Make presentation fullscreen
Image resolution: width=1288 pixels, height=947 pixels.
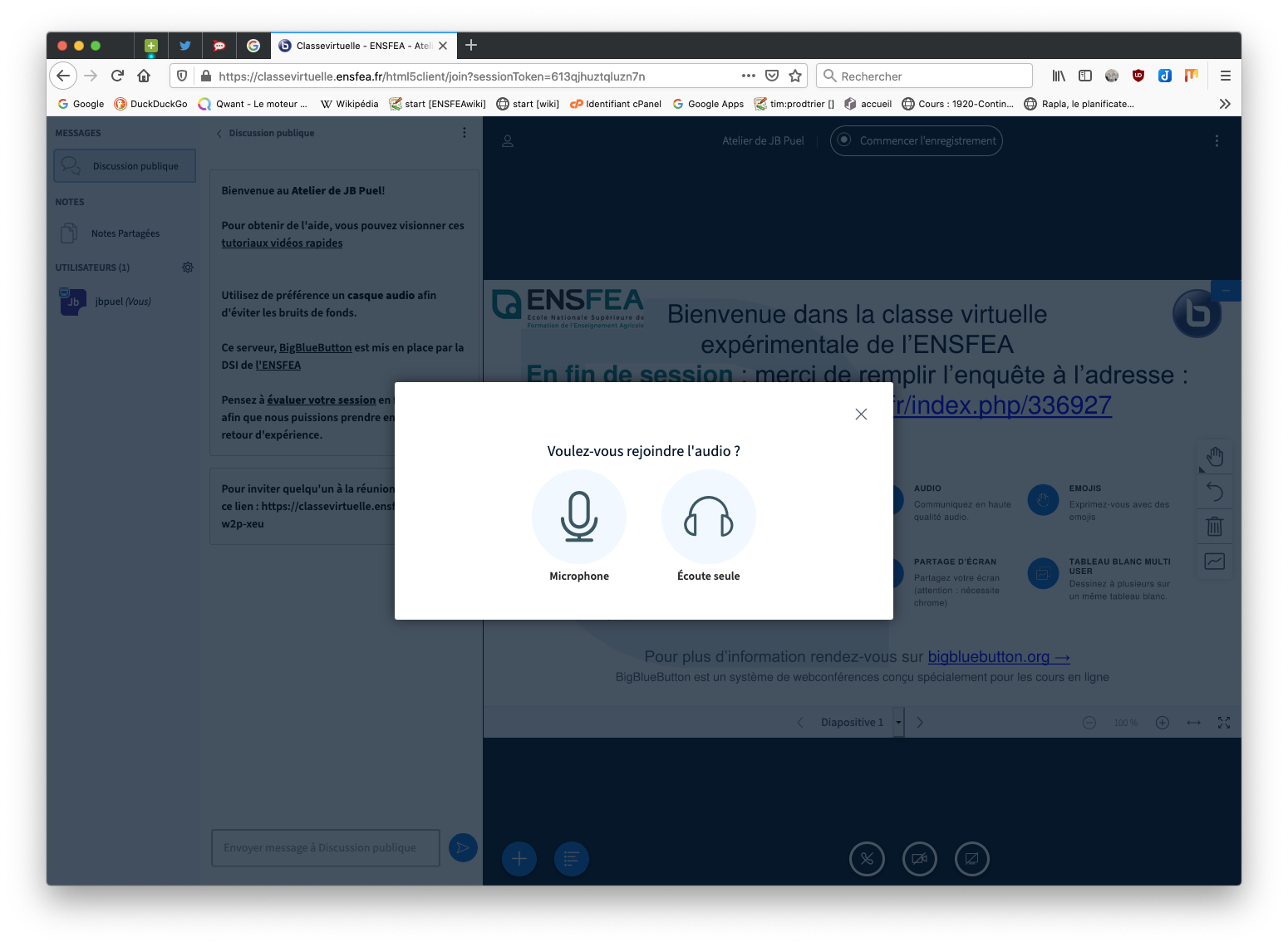1223,723
